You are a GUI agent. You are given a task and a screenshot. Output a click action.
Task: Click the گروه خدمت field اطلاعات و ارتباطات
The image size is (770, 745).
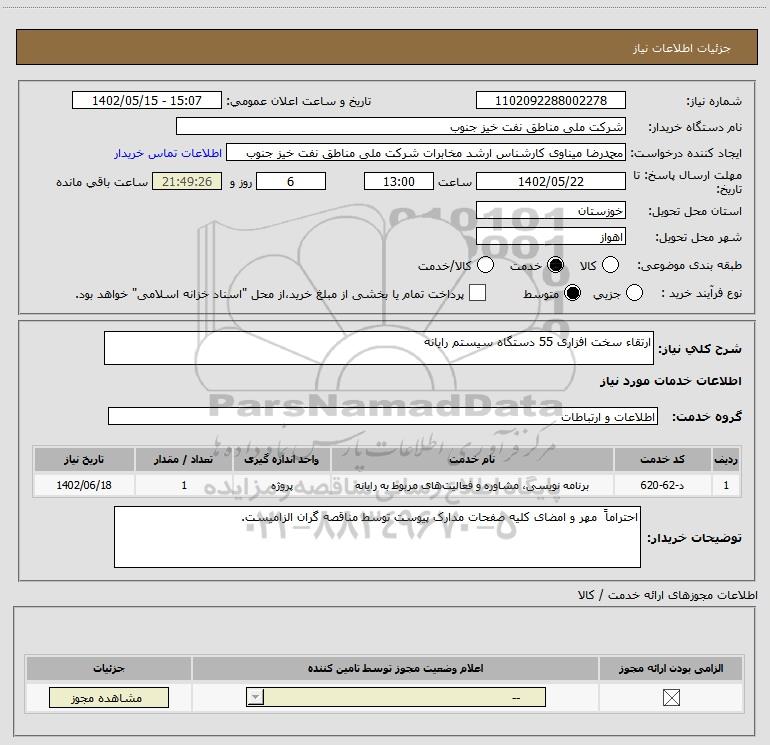coord(383,416)
